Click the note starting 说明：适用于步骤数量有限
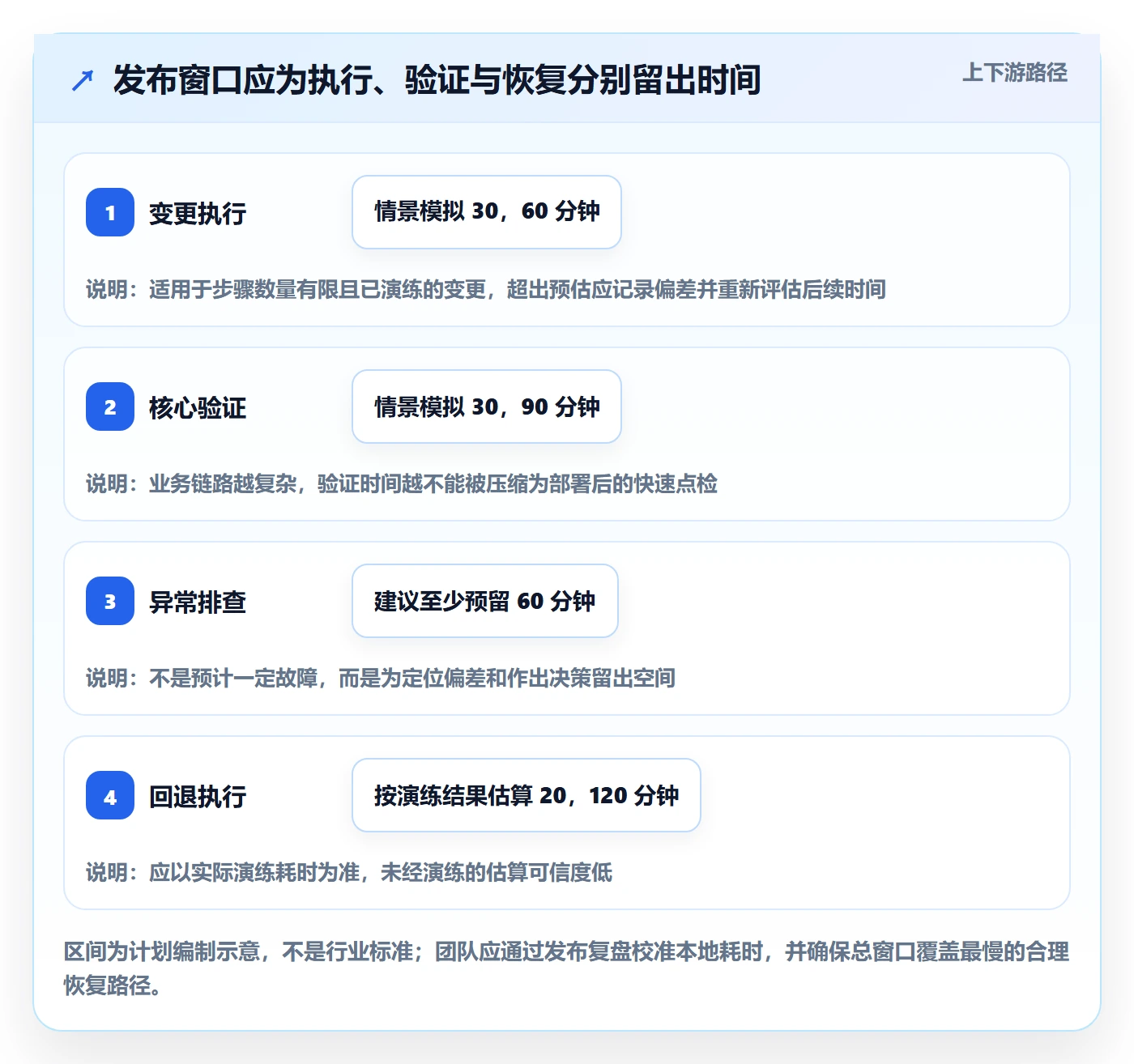This screenshot has height=1064, width=1134. pos(486,290)
